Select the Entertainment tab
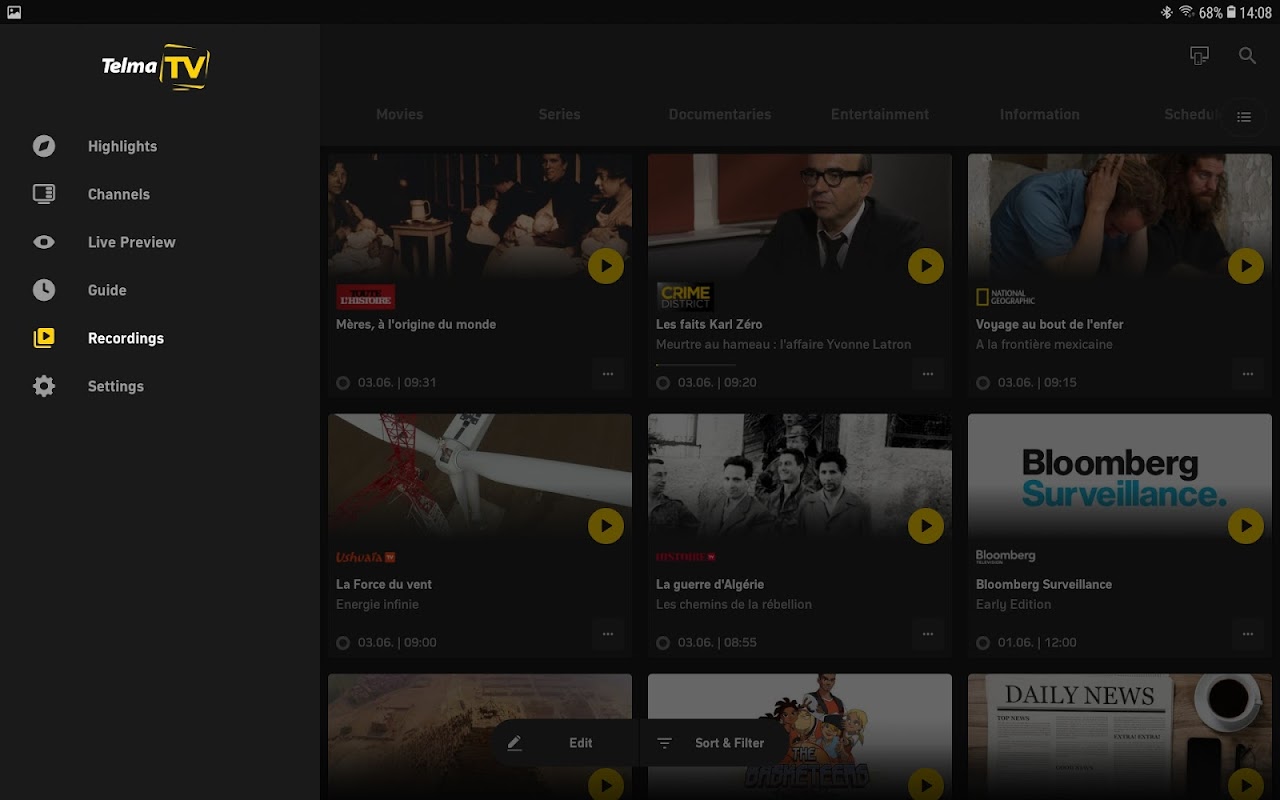The height and width of the screenshot is (800, 1280). click(x=880, y=115)
